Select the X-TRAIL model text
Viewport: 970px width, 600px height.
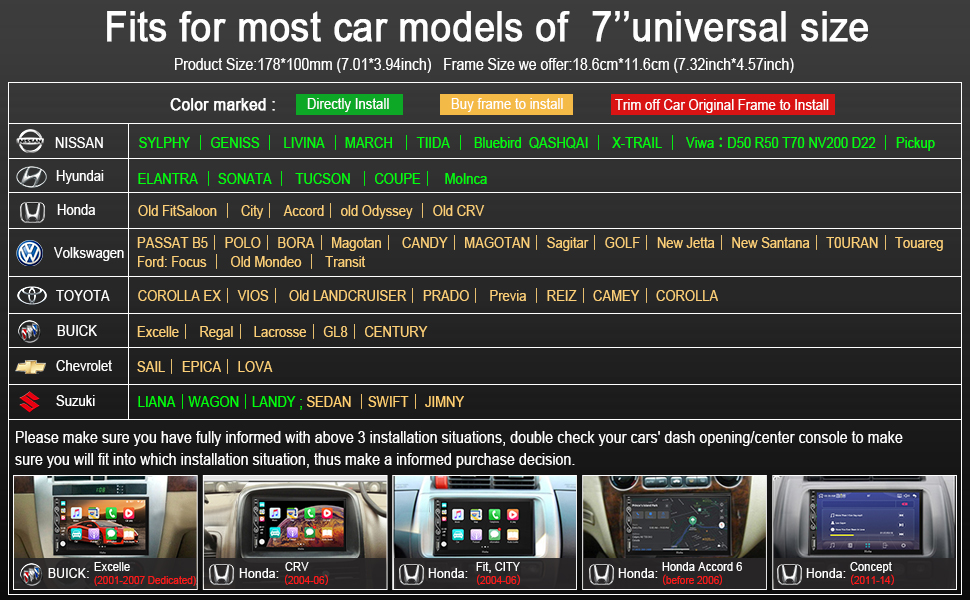(x=637, y=143)
